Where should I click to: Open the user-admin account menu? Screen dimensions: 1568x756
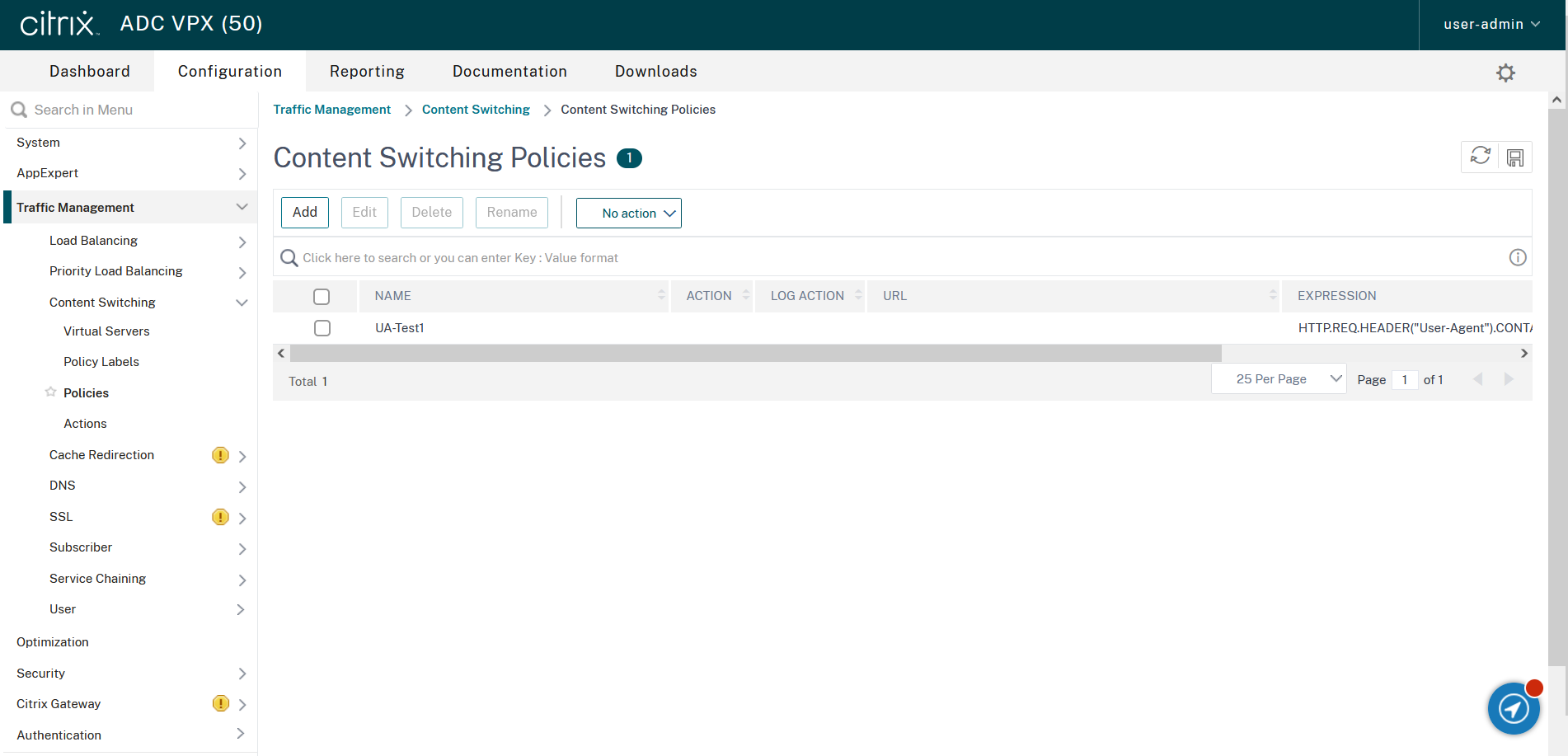1491,25
